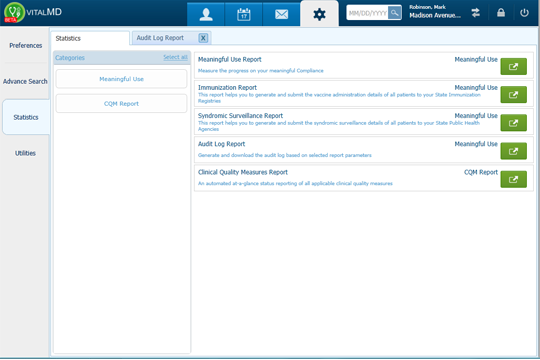Open Utilities in the left sidebar
540x360 pixels.
coord(25,153)
